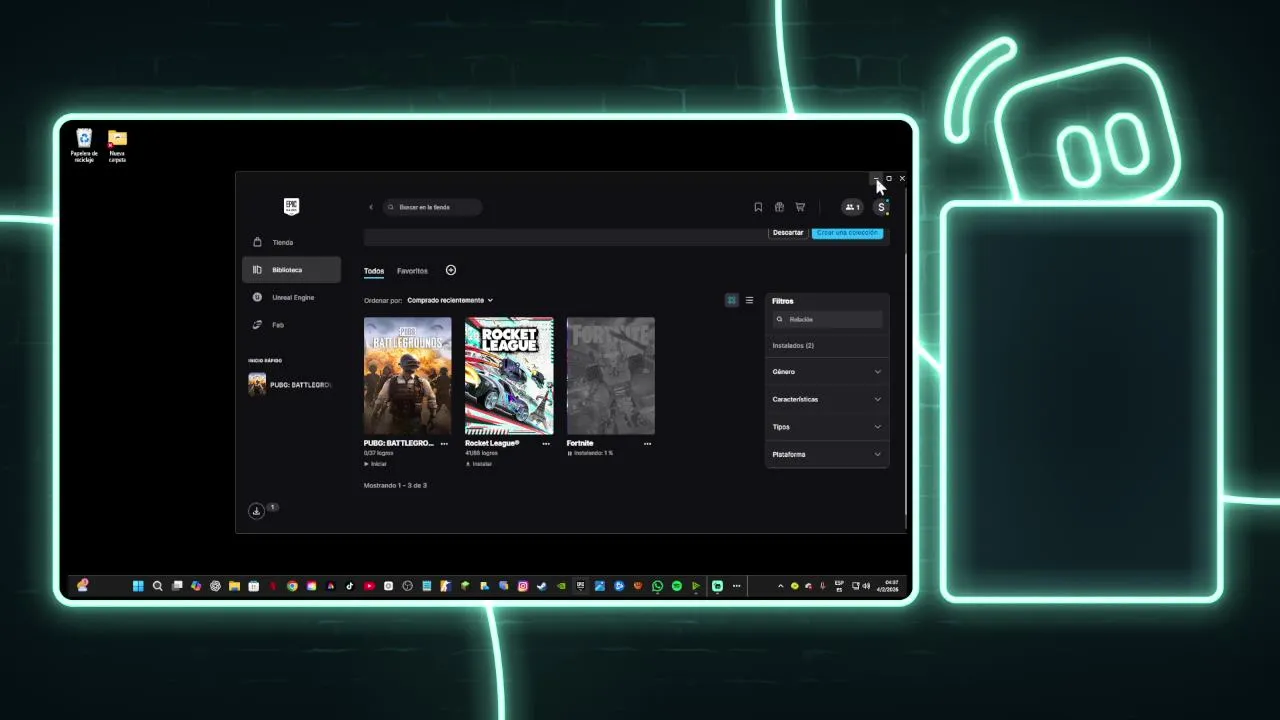Open WhatsApp from the taskbar
Viewport: 1280px width, 720px height.
(657, 586)
